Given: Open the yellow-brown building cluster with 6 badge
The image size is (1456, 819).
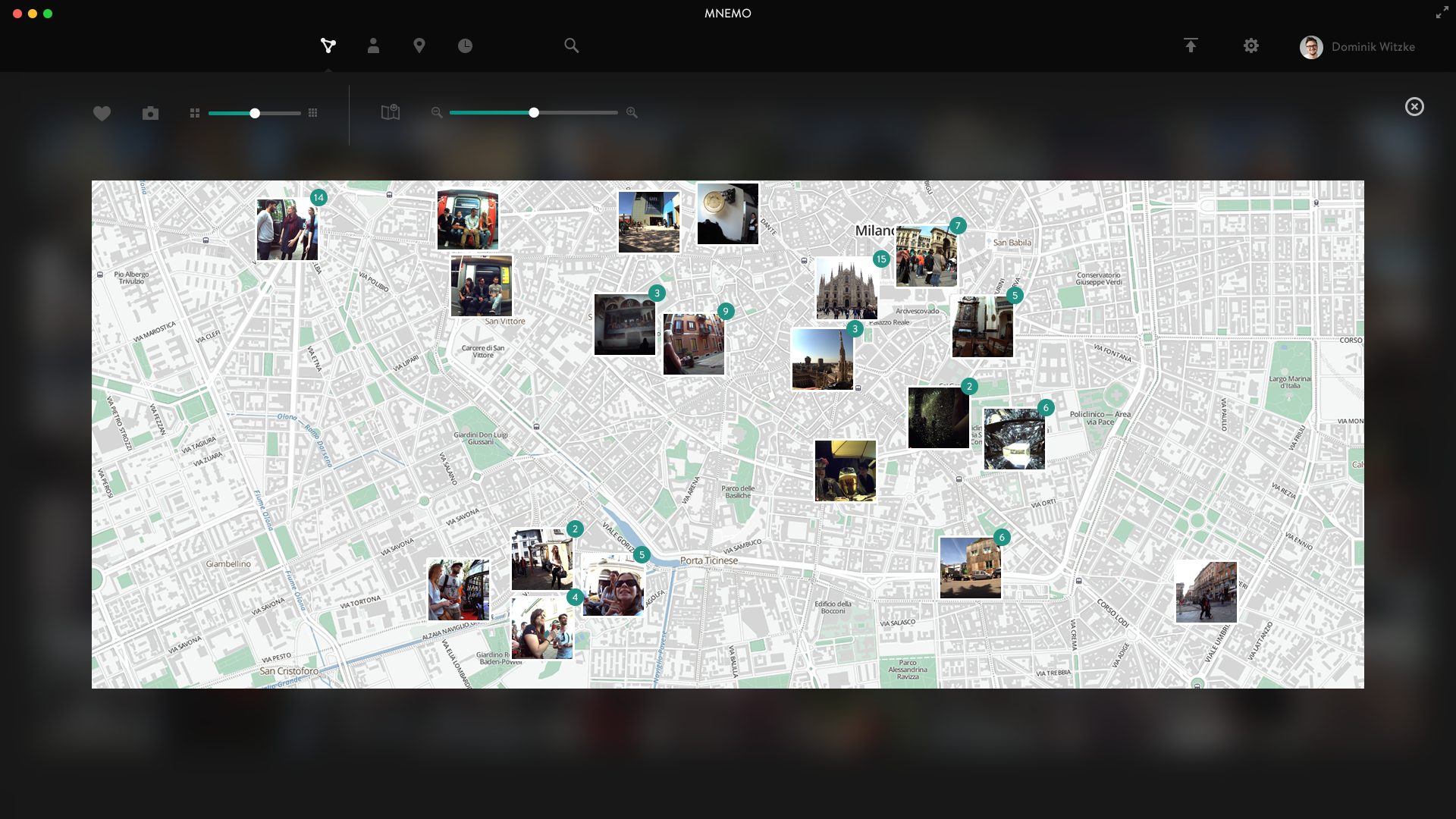Looking at the screenshot, I should [x=970, y=568].
